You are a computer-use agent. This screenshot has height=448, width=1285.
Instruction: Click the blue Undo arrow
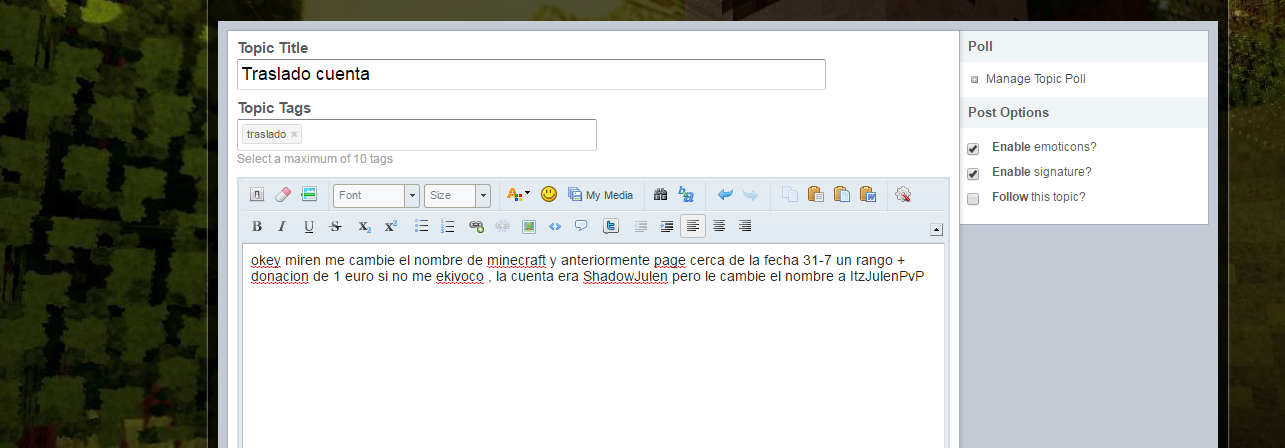click(725, 195)
